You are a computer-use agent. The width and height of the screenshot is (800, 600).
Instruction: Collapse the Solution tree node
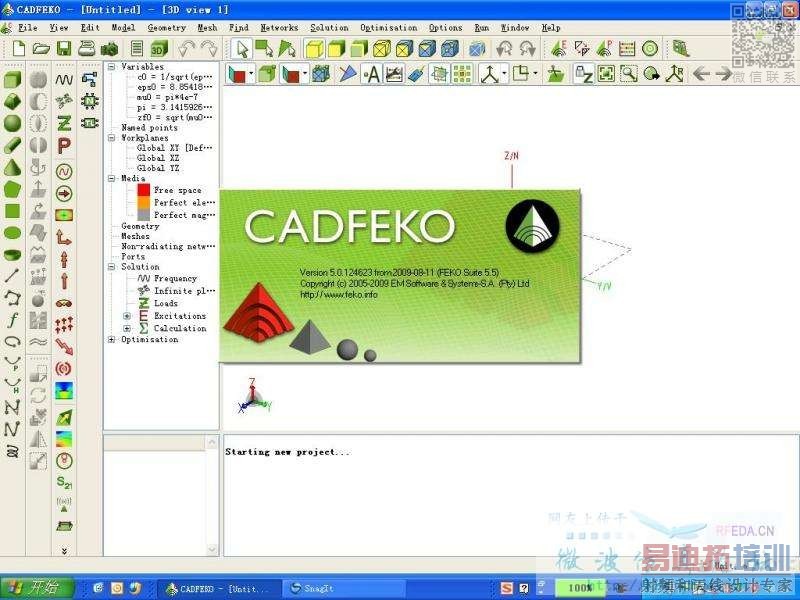(112, 267)
